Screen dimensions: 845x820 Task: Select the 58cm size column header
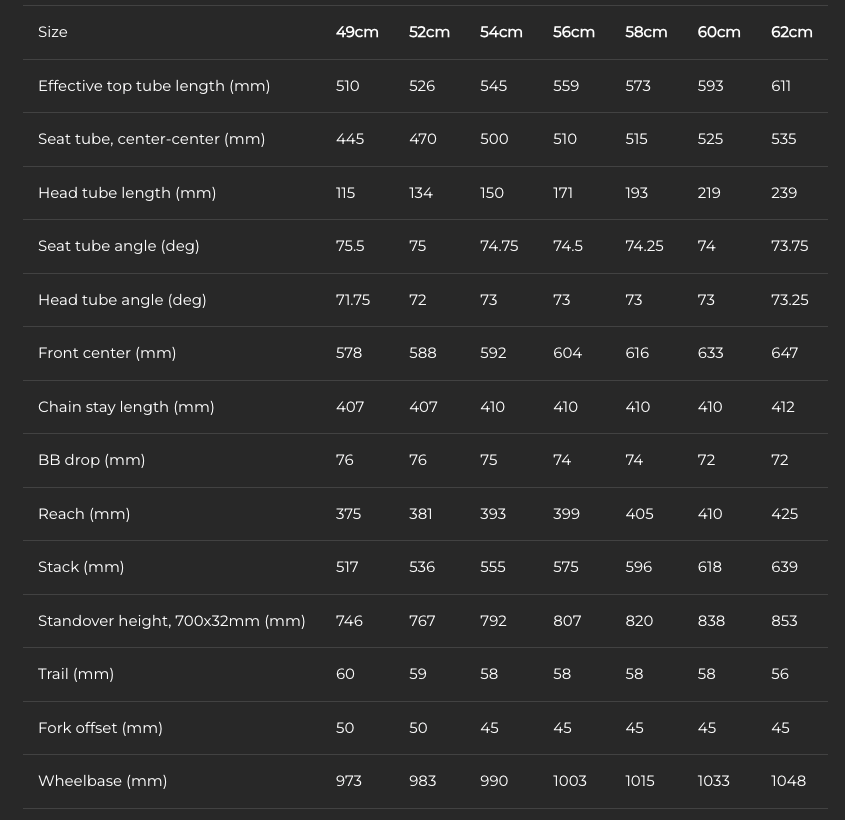tap(646, 32)
